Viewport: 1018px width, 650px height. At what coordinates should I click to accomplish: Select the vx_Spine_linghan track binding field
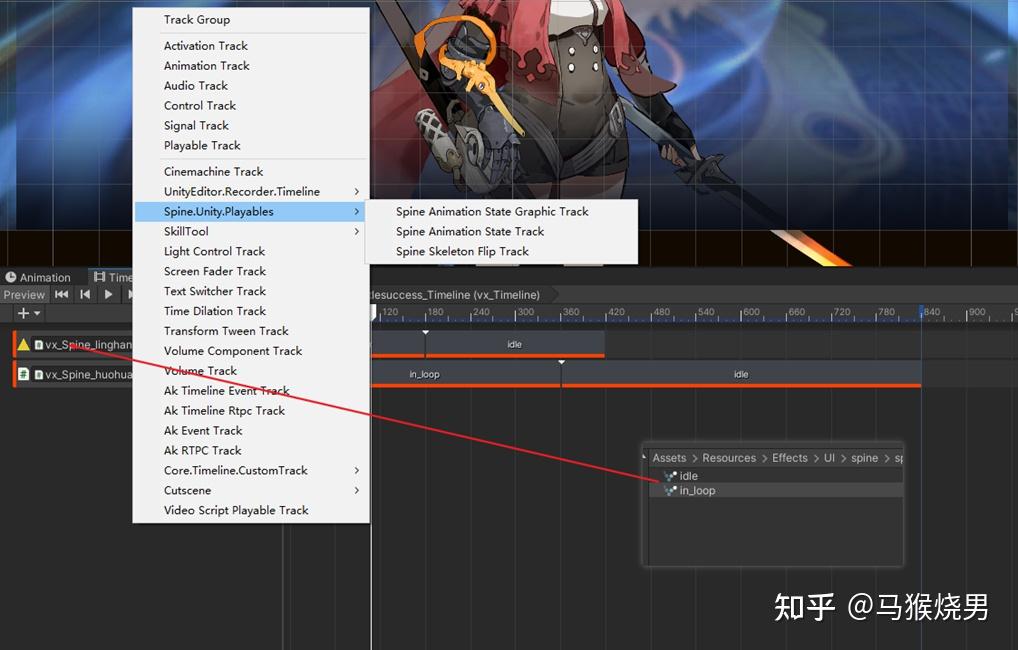(x=82, y=345)
